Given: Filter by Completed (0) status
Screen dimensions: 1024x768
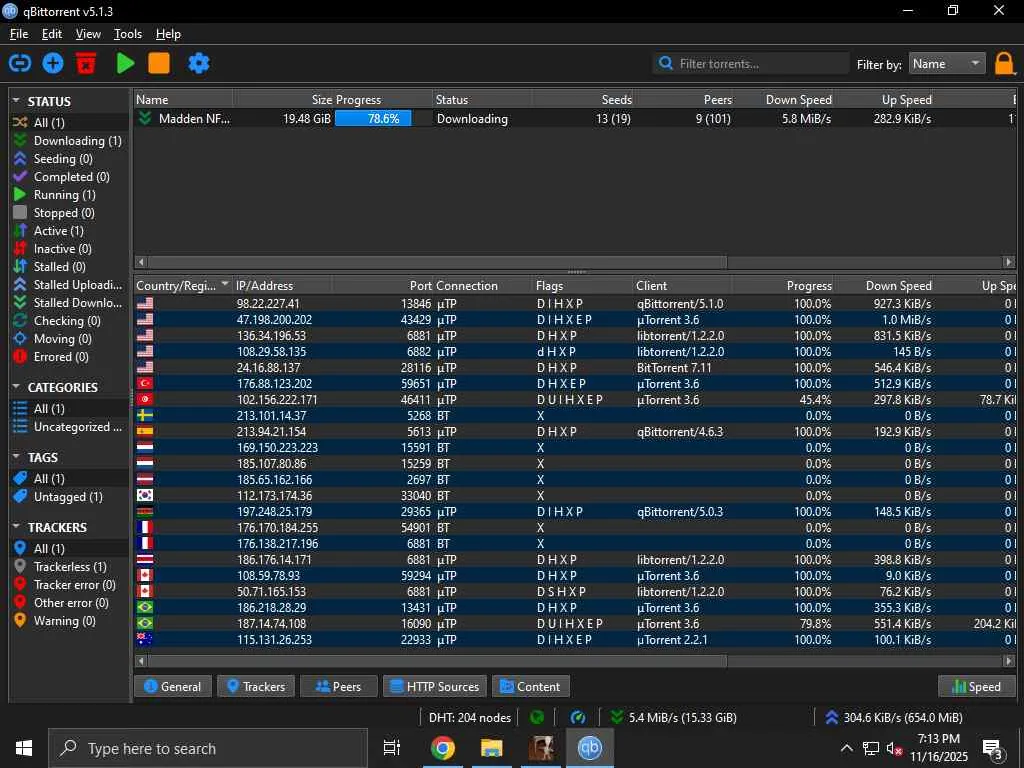Looking at the screenshot, I should pyautogui.click(x=62, y=176).
